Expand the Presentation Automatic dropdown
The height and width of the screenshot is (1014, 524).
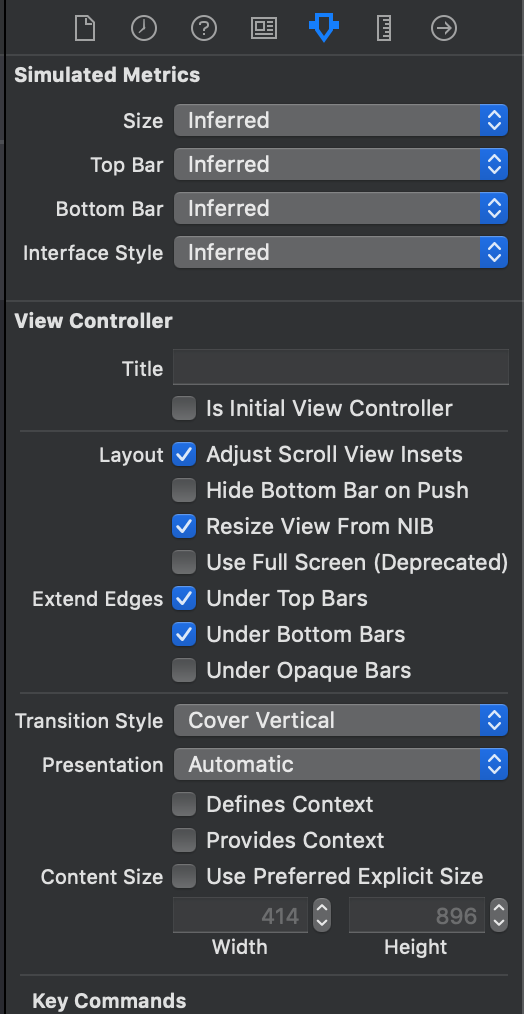(341, 764)
